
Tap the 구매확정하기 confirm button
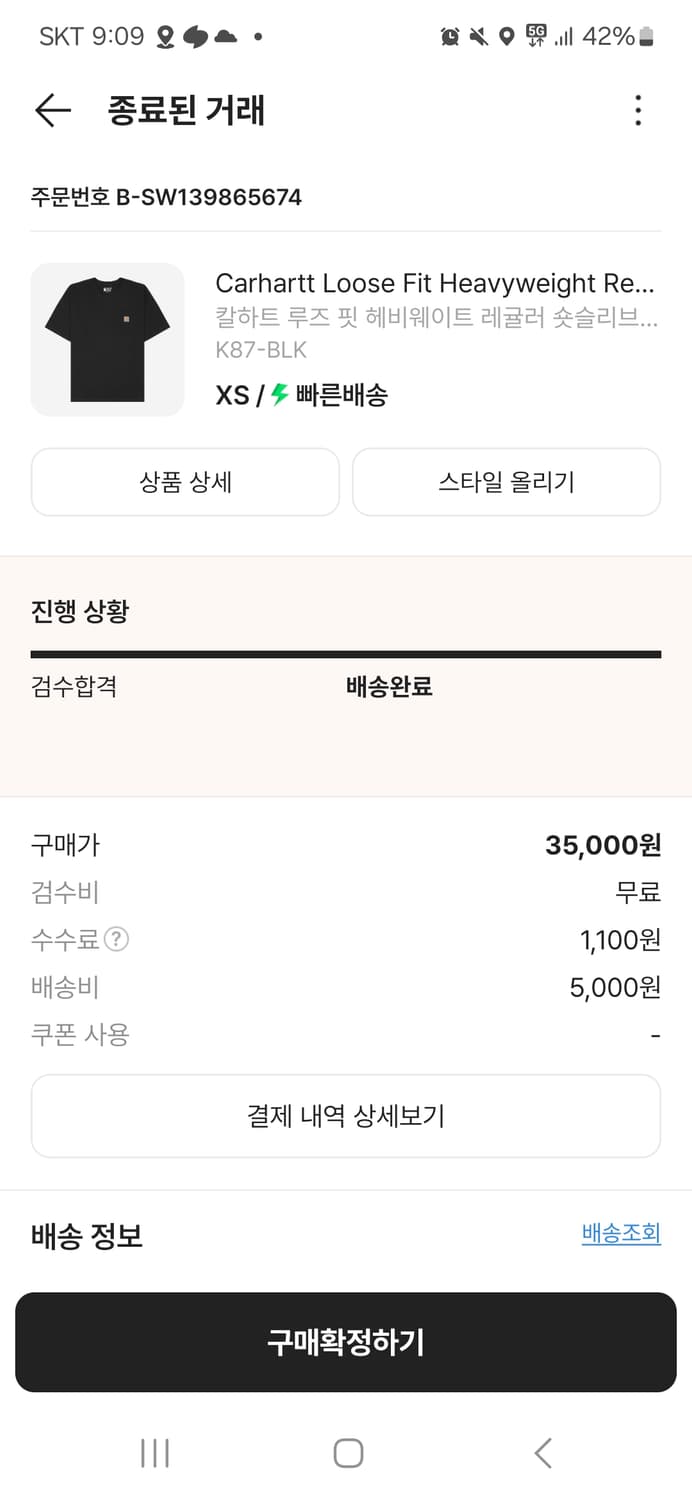click(x=346, y=1342)
